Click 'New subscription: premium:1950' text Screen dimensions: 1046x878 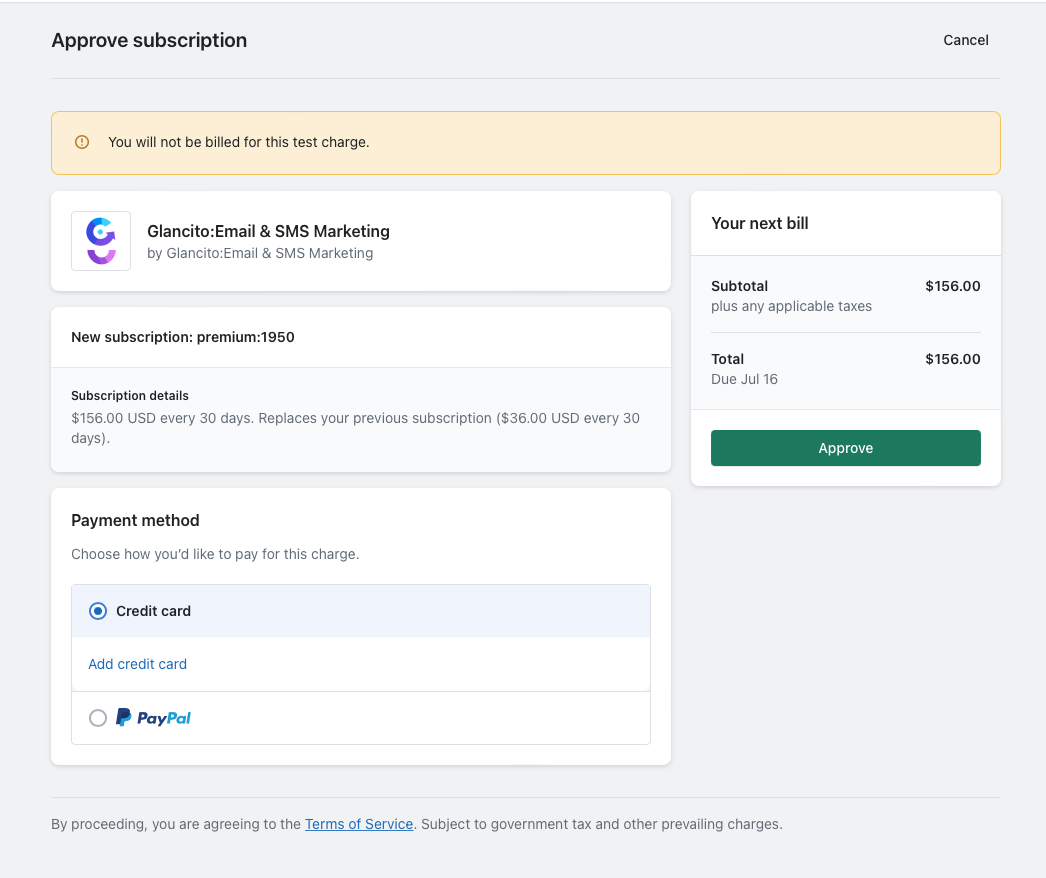[183, 337]
